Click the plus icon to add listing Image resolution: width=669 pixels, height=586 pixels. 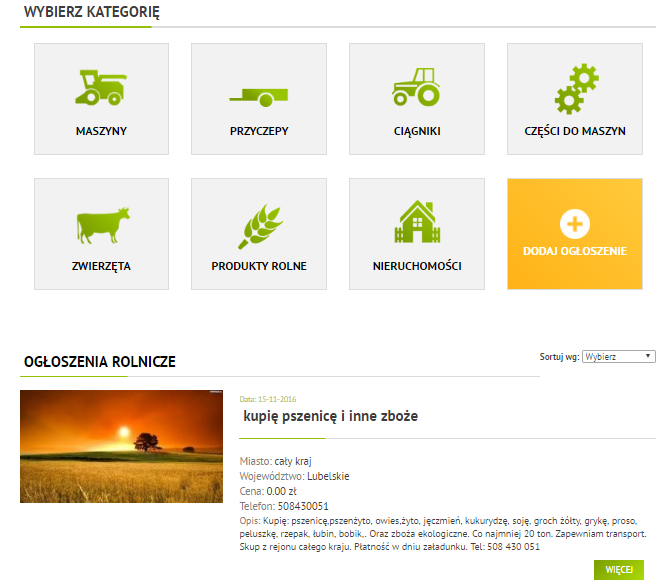pos(575,223)
